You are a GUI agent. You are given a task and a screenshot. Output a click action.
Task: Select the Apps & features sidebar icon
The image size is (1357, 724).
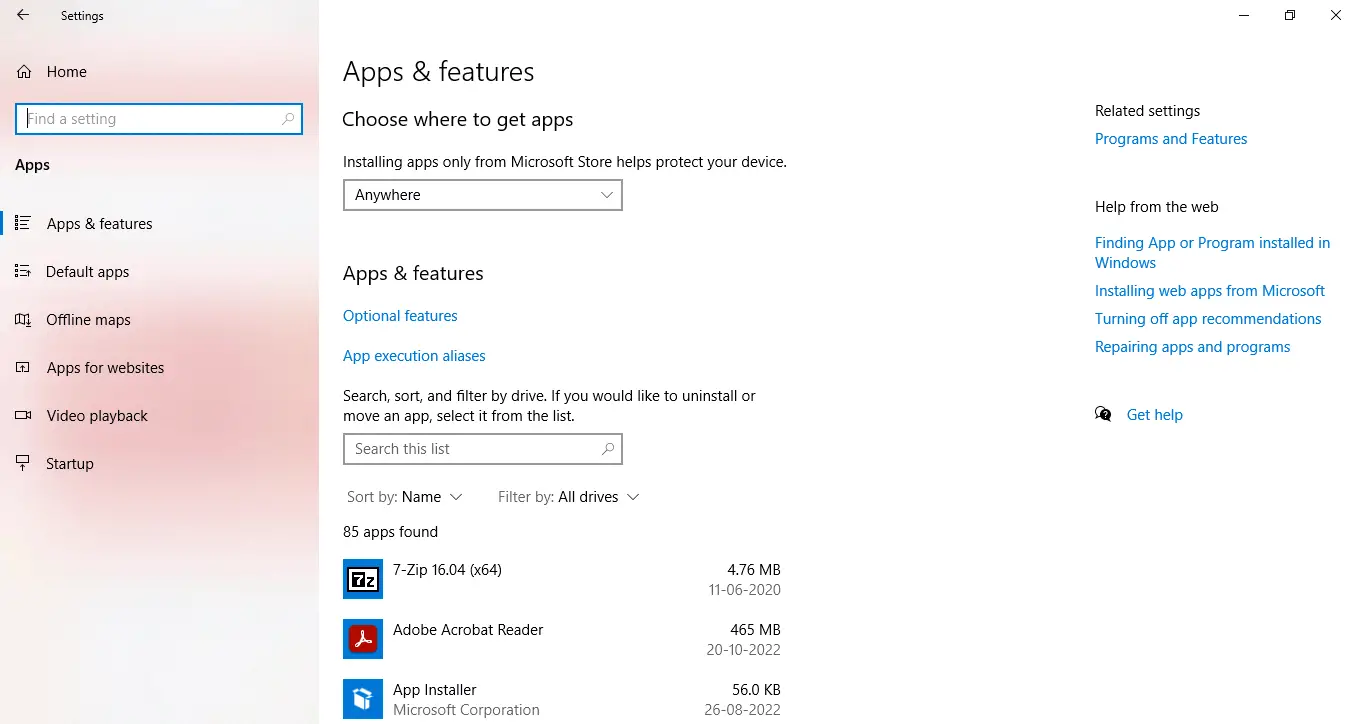point(23,223)
